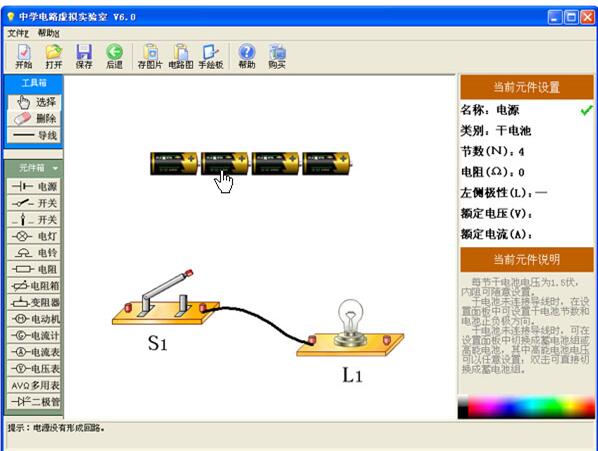The image size is (598, 451).
Task: Choose the 删除 eraser tool button
Action: [34, 119]
